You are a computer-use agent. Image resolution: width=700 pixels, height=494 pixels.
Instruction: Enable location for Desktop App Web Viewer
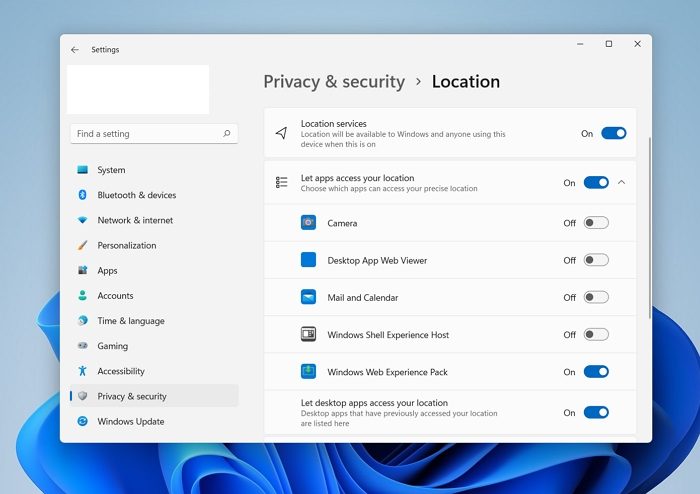point(596,260)
